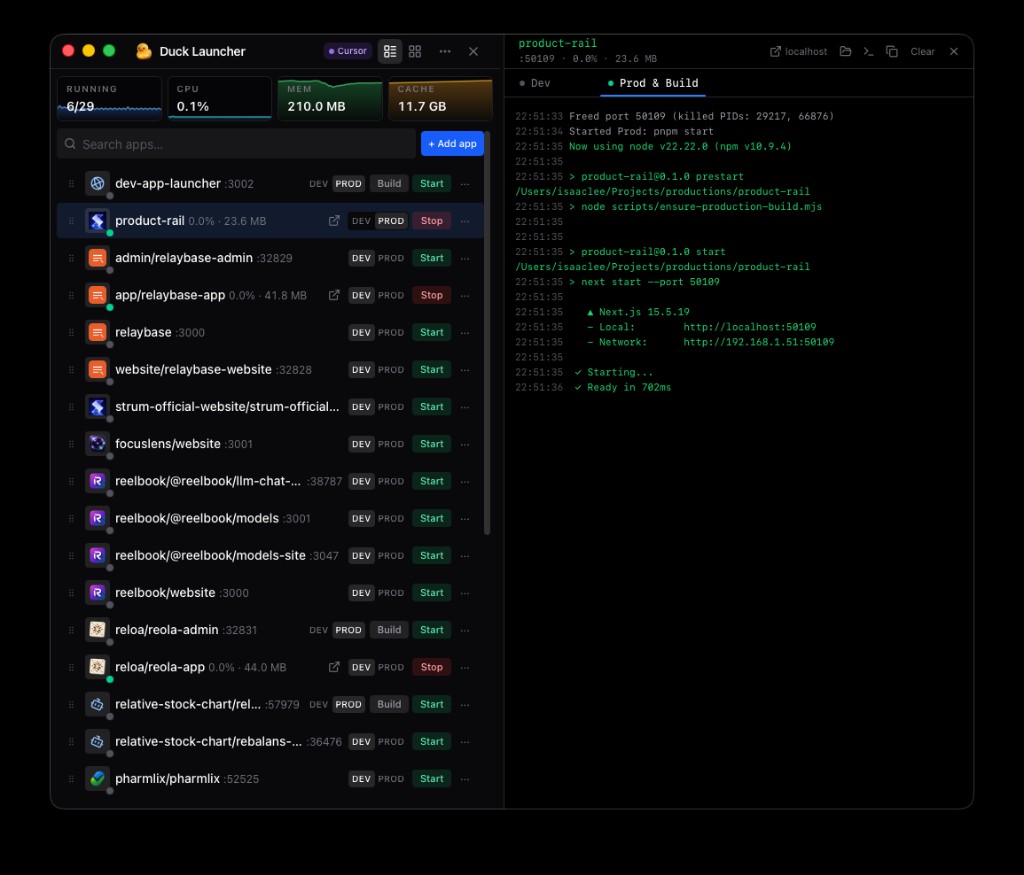Copy logs icon in log panel header

pyautogui.click(x=891, y=51)
